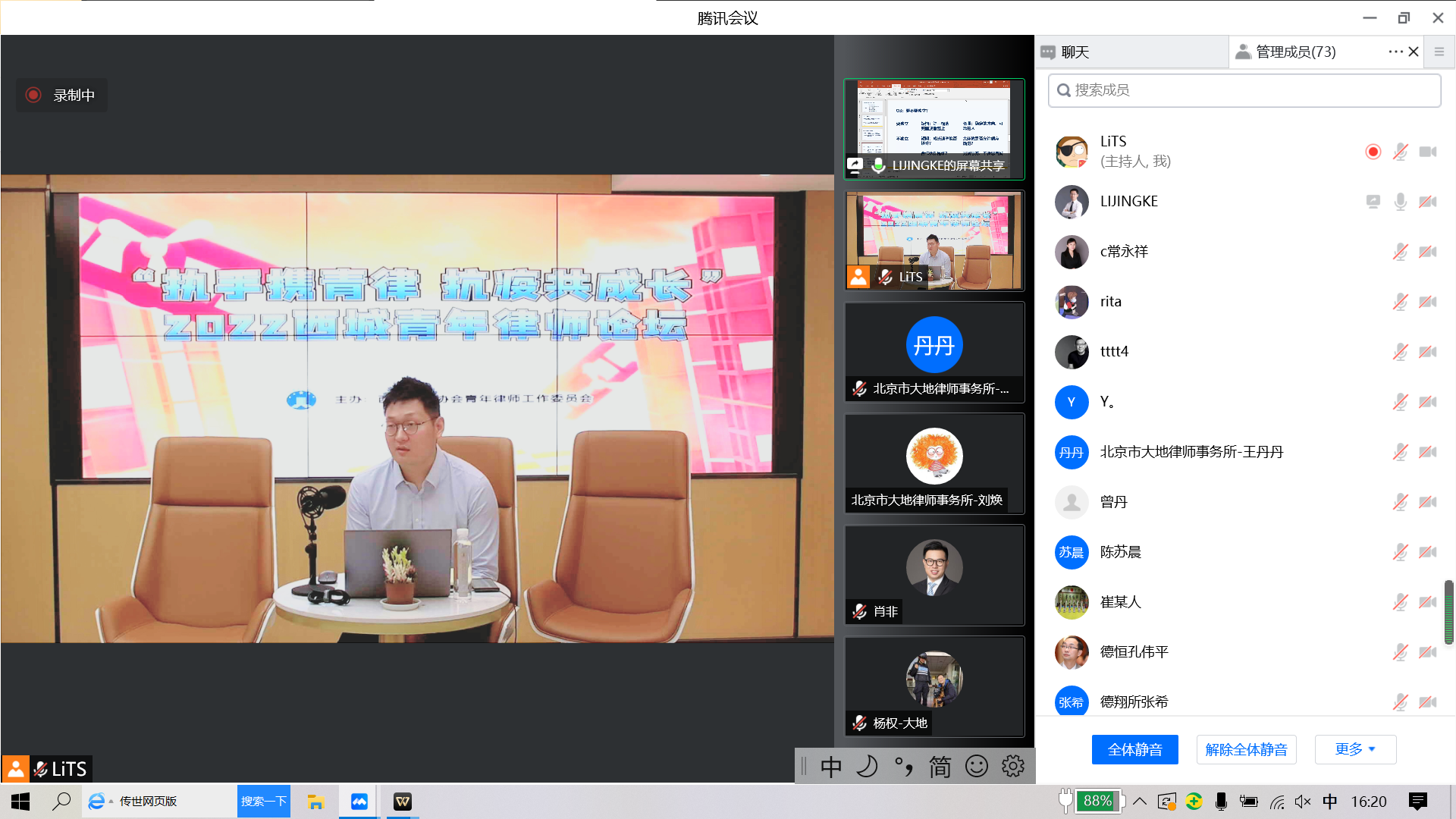1456x819 pixels.
Task: Click LIJINGKE's screen share status icon
Action: [x=1373, y=202]
